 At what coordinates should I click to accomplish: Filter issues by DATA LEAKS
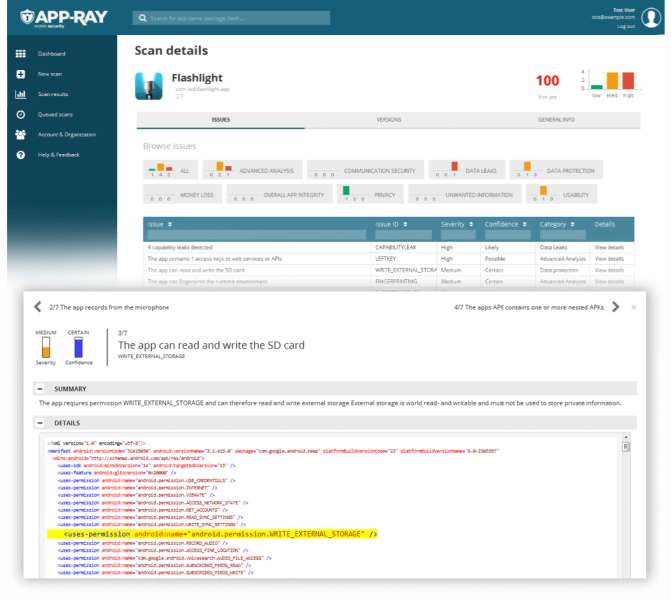click(x=467, y=169)
